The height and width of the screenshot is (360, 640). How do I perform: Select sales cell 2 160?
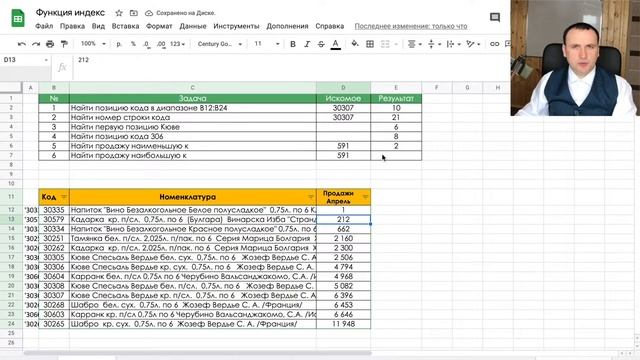tap(343, 238)
